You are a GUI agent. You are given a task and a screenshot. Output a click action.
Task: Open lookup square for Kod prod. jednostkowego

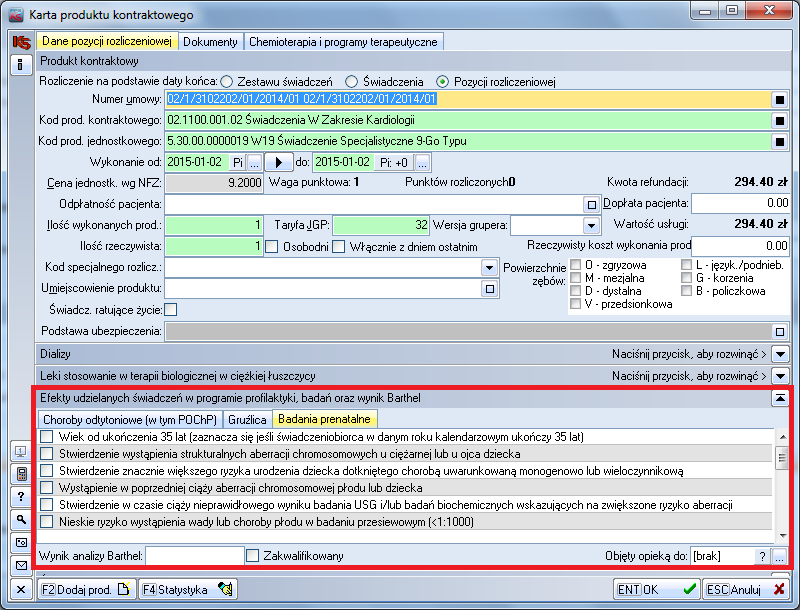pos(780,142)
